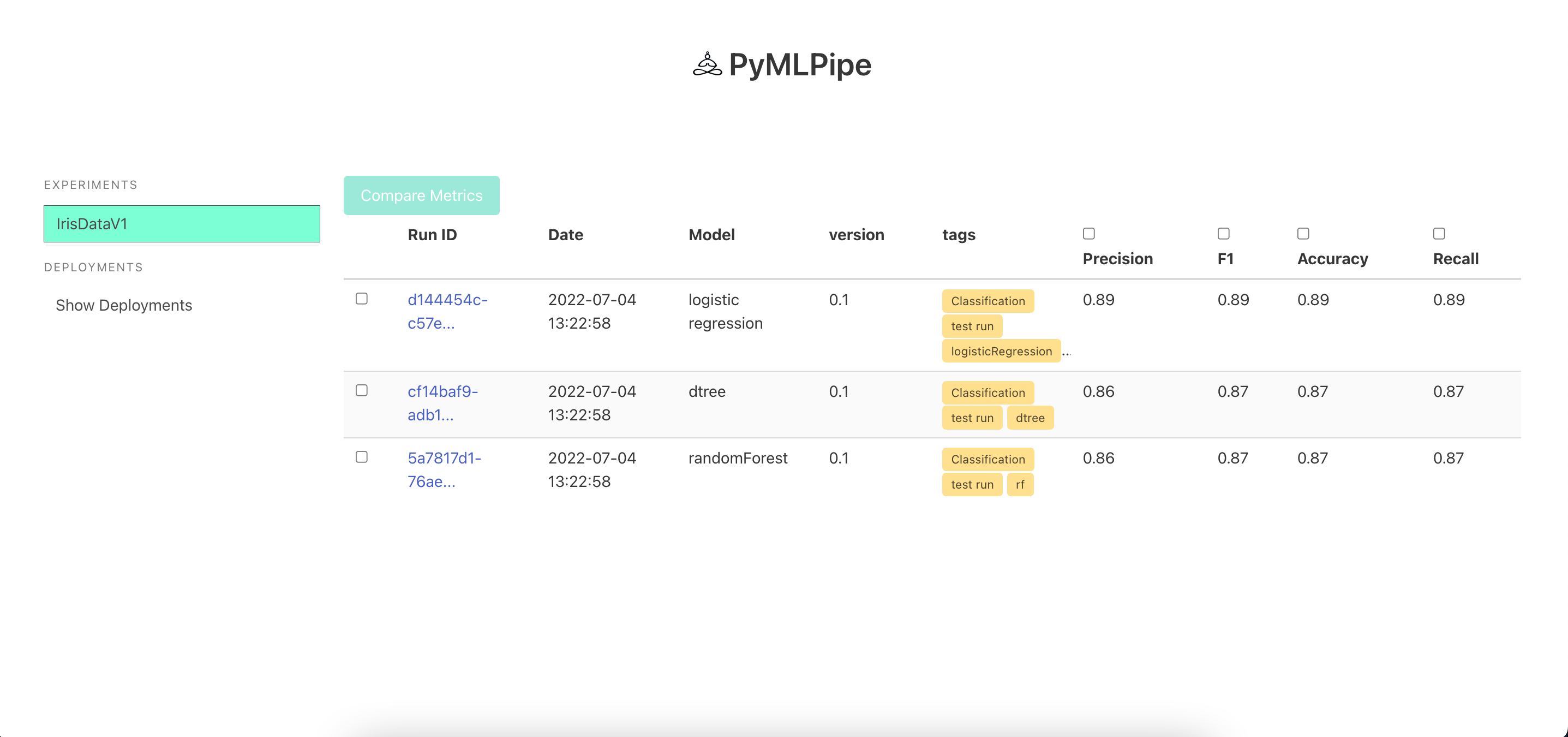Click the logisticRegression tag badge
Image resolution: width=1568 pixels, height=737 pixels.
click(x=1001, y=352)
